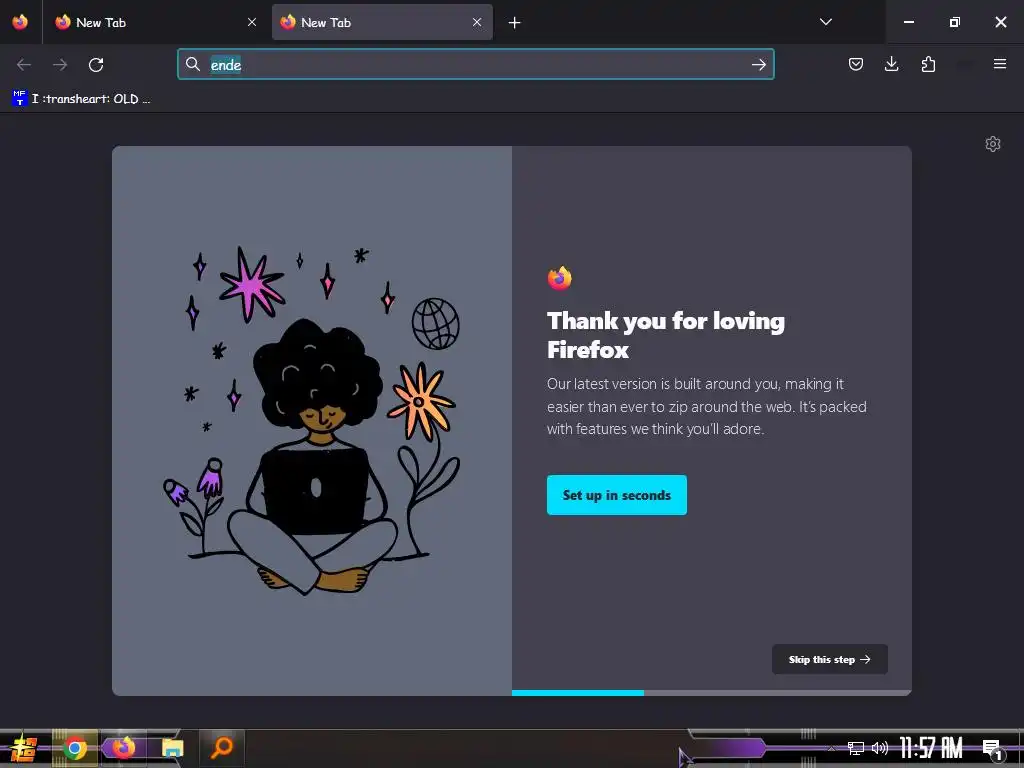Open a new tab with plus button
The width and height of the screenshot is (1024, 768).
pos(515,23)
